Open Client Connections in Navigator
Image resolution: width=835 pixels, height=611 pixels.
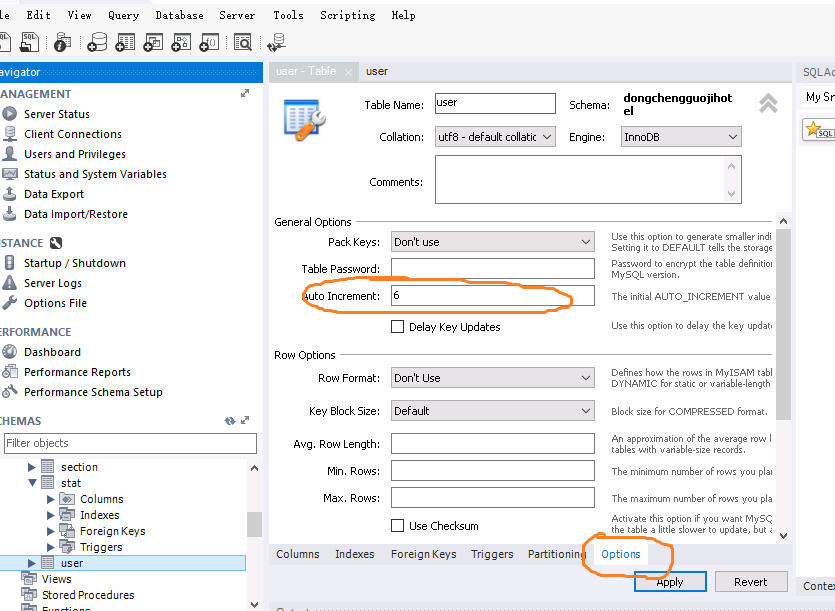click(x=72, y=134)
